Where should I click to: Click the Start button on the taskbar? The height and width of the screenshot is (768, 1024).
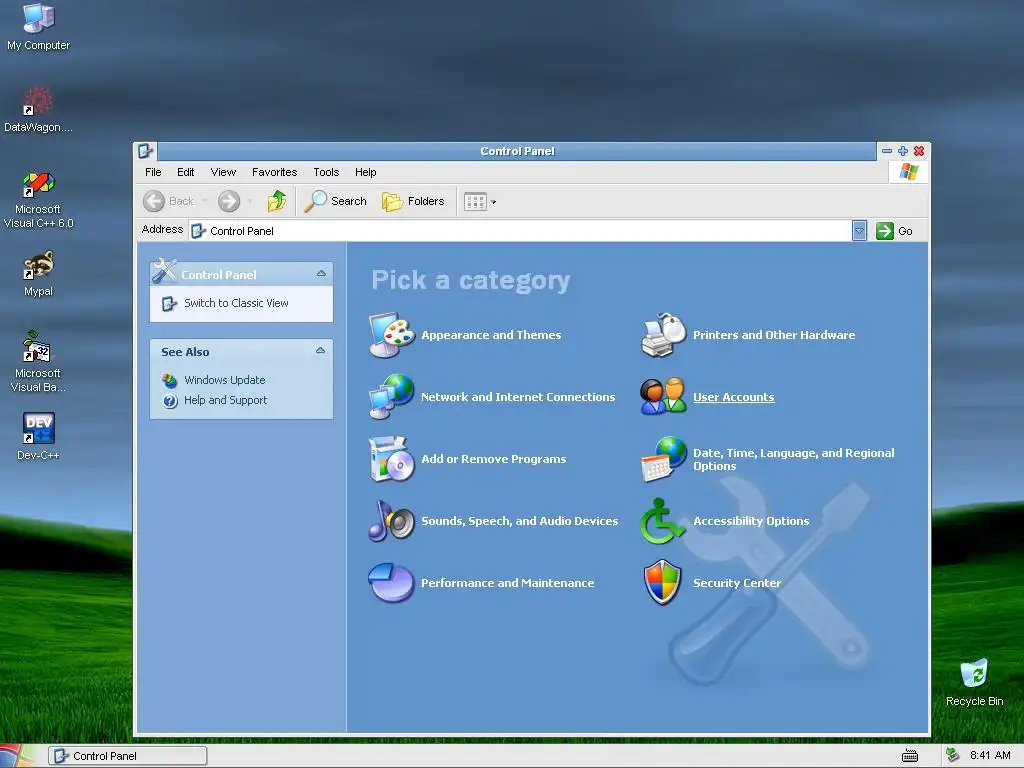pyautogui.click(x=16, y=756)
